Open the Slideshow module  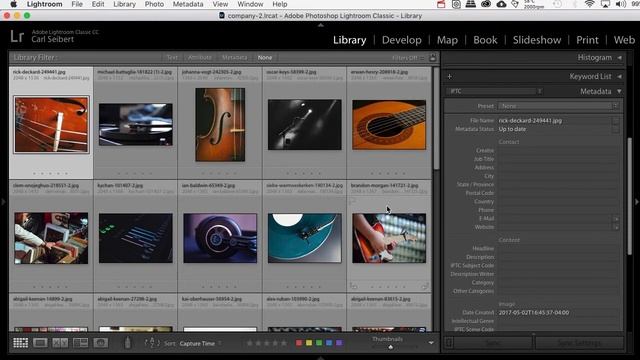click(537, 40)
